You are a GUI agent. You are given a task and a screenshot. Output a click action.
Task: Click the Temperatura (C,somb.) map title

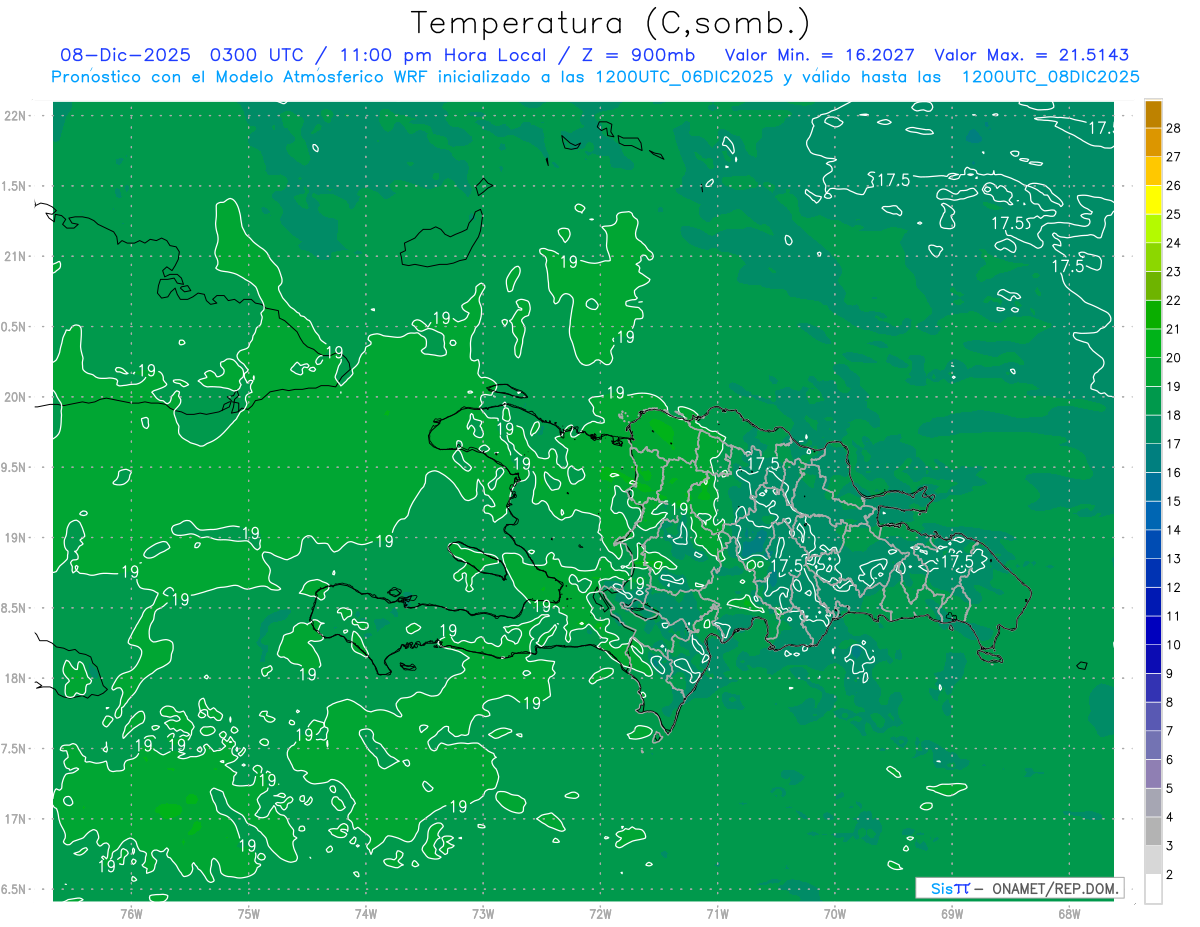pos(610,22)
